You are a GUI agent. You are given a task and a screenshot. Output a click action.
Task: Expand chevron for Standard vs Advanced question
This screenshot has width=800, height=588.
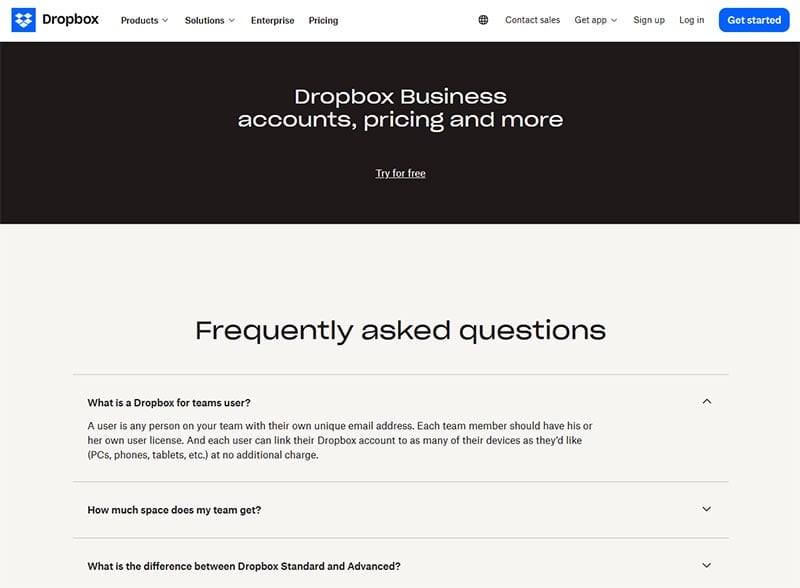707,566
